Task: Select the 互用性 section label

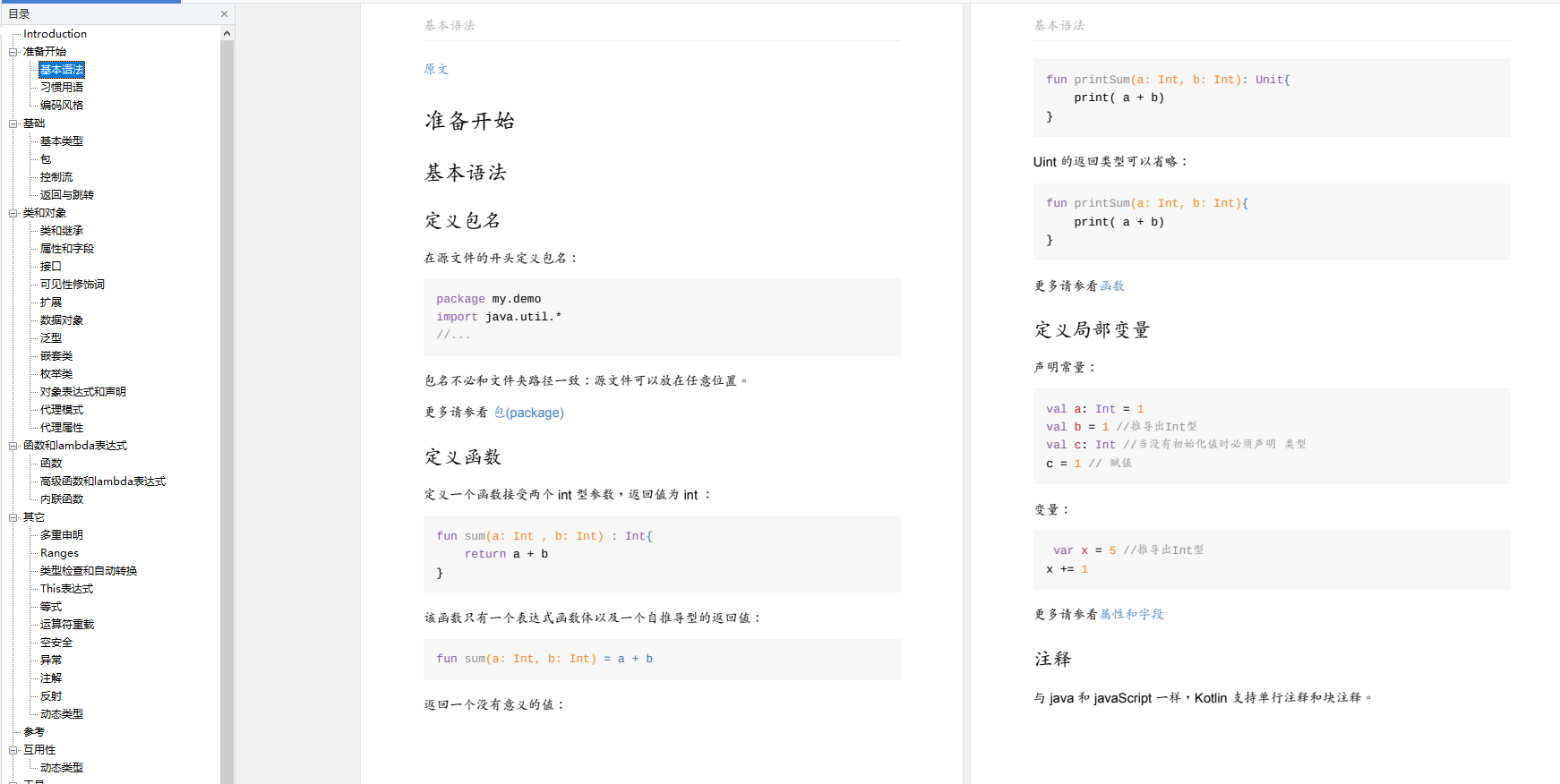Action: (39, 750)
